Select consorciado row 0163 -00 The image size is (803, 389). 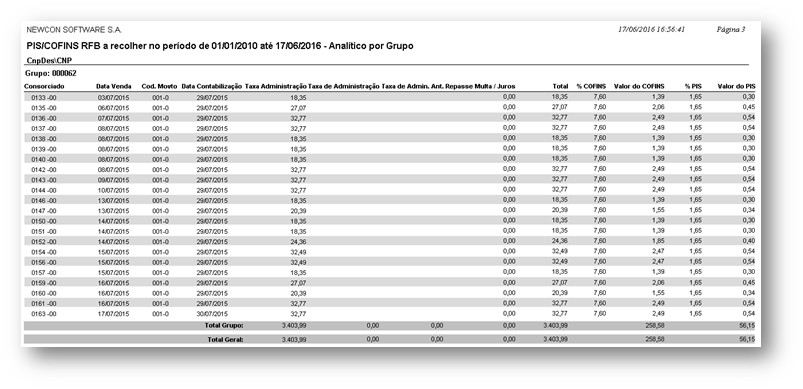pyautogui.click(x=390, y=313)
